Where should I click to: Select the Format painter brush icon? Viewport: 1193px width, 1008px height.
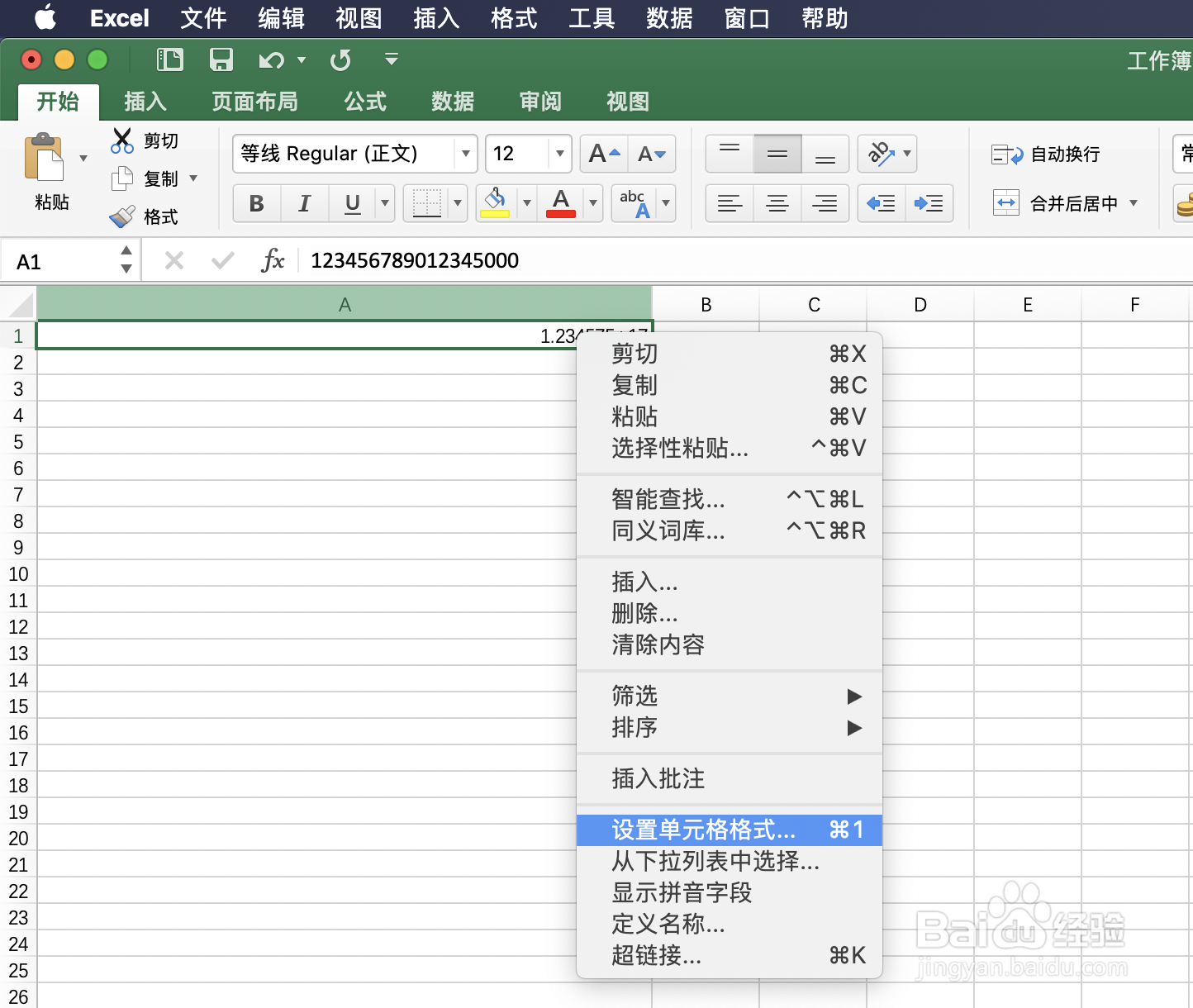(x=122, y=216)
